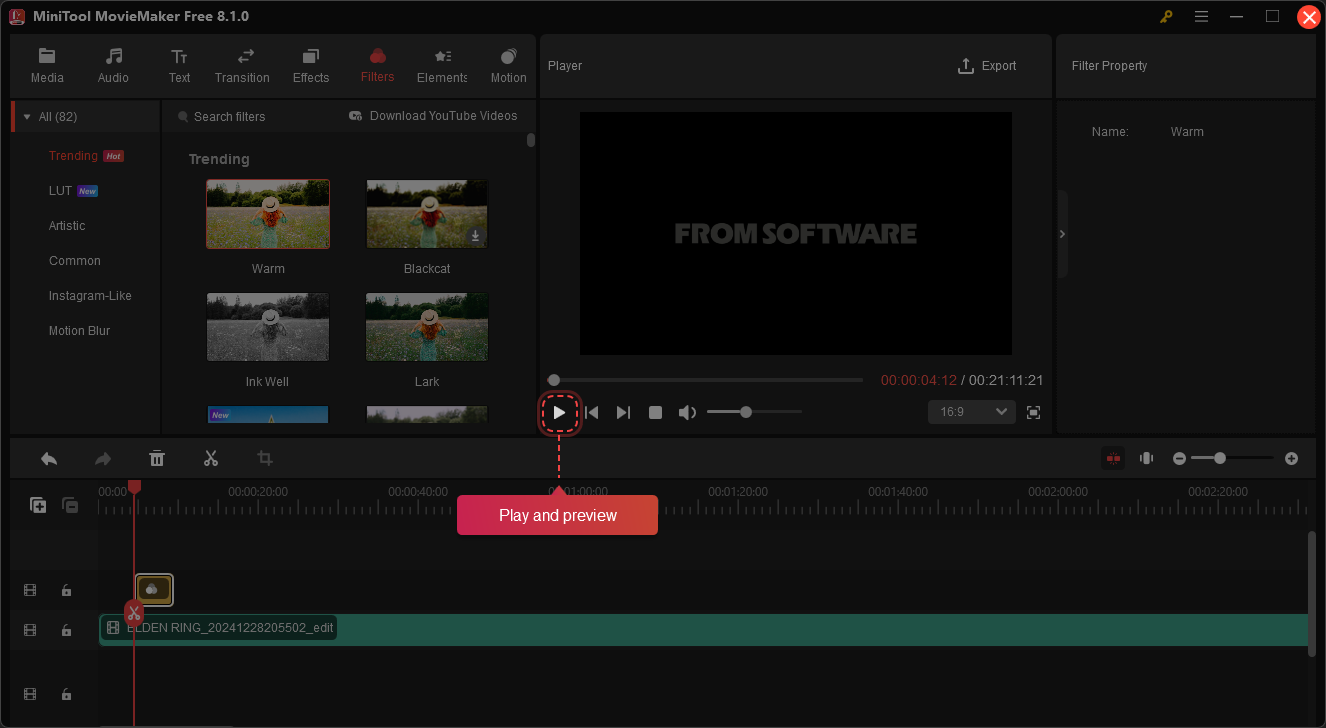
Task: Open the Elements tab
Action: 442,66
